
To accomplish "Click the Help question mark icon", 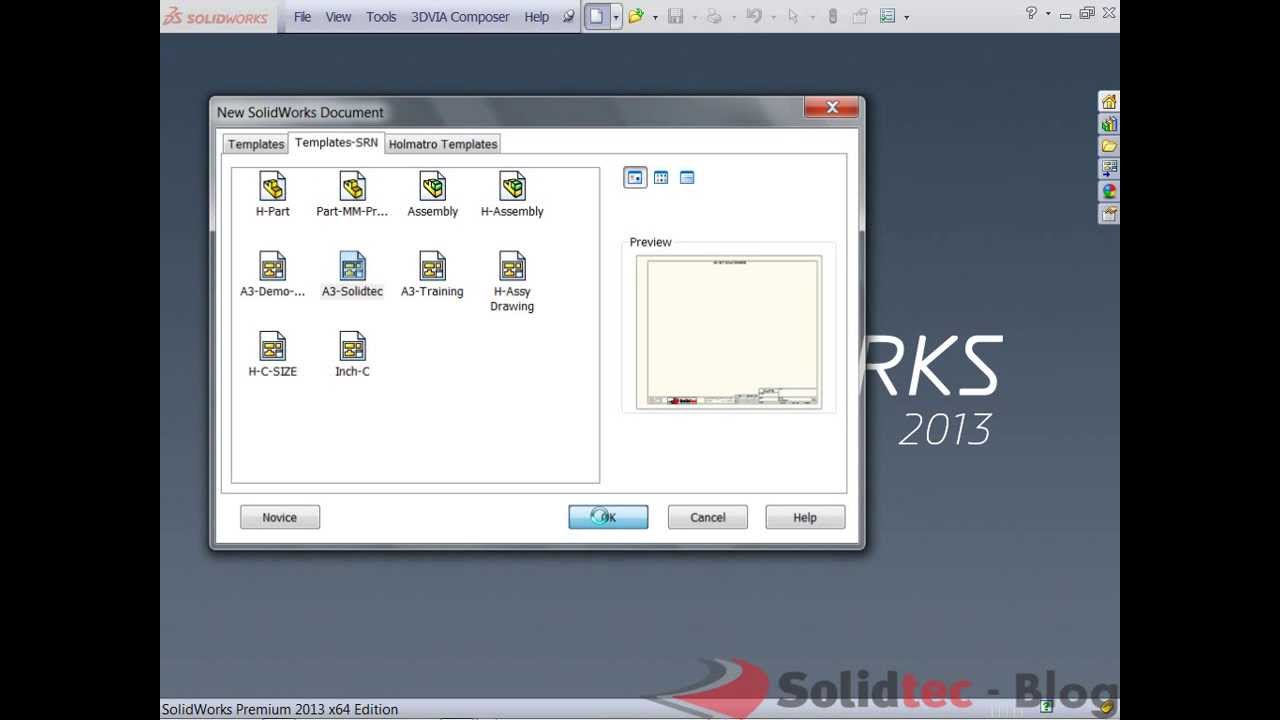I will click(x=1031, y=14).
